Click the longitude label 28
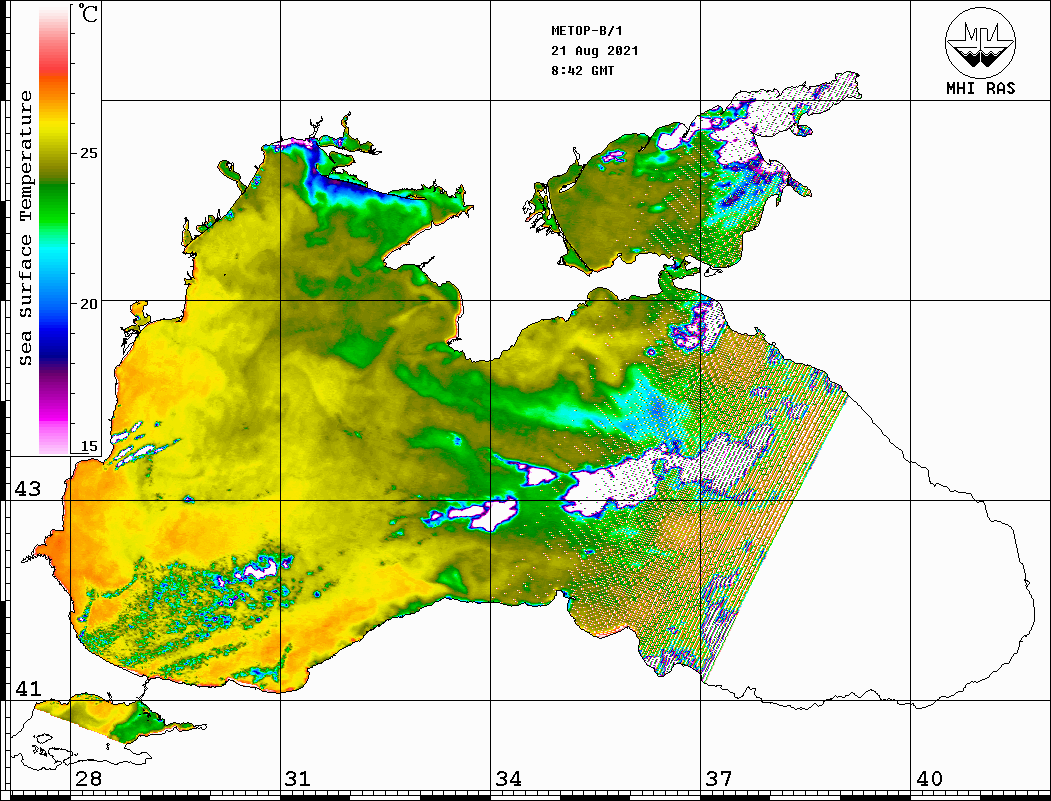The image size is (1051, 801). [88, 778]
